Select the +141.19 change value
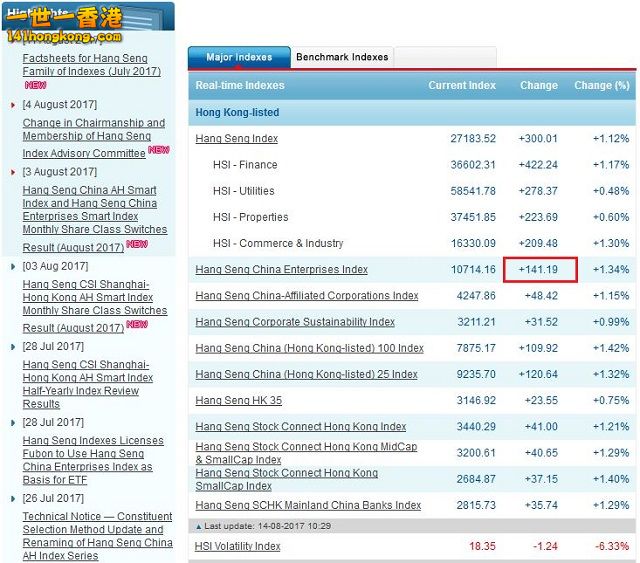The width and height of the screenshot is (640, 563). click(538, 269)
